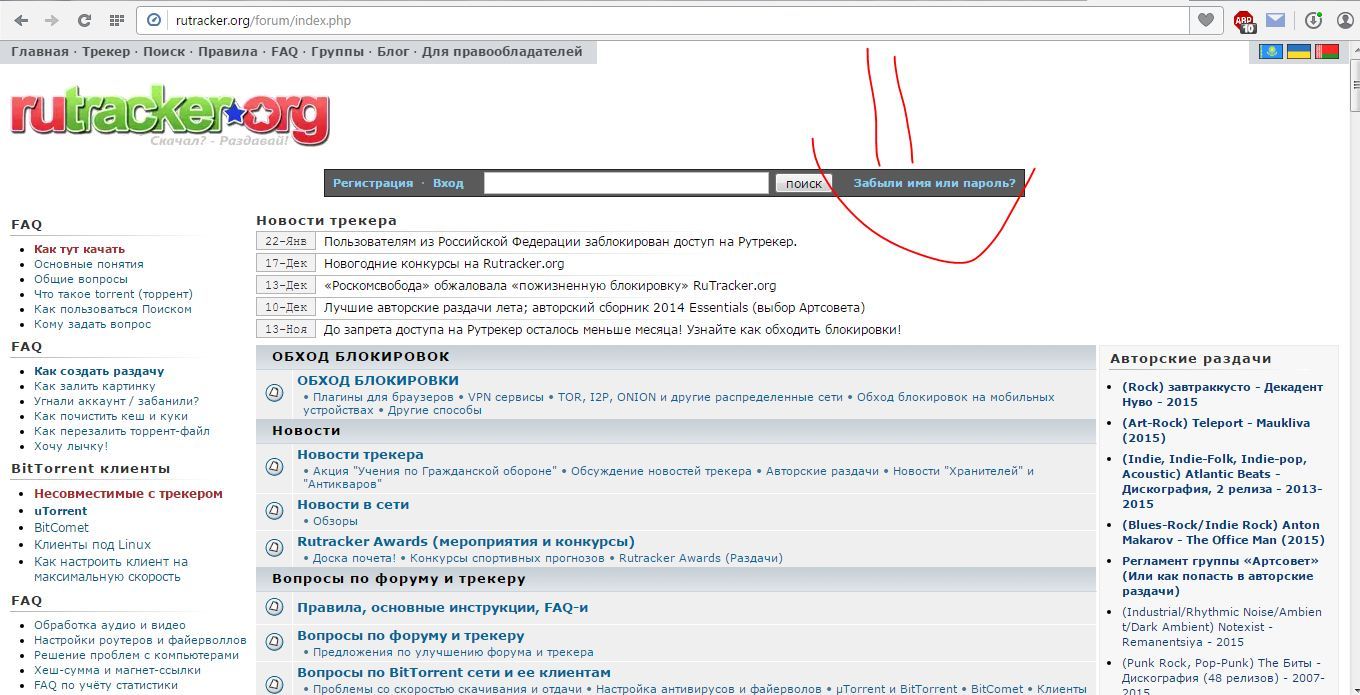Open the VPN сервисы subforum
1360x695 pixels.
(x=505, y=397)
